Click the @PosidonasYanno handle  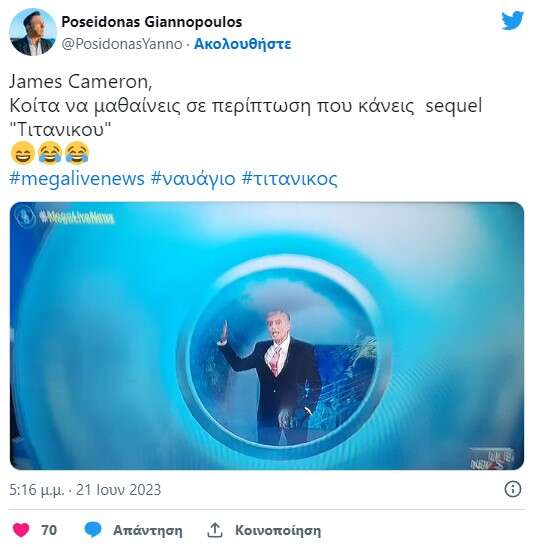(122, 44)
